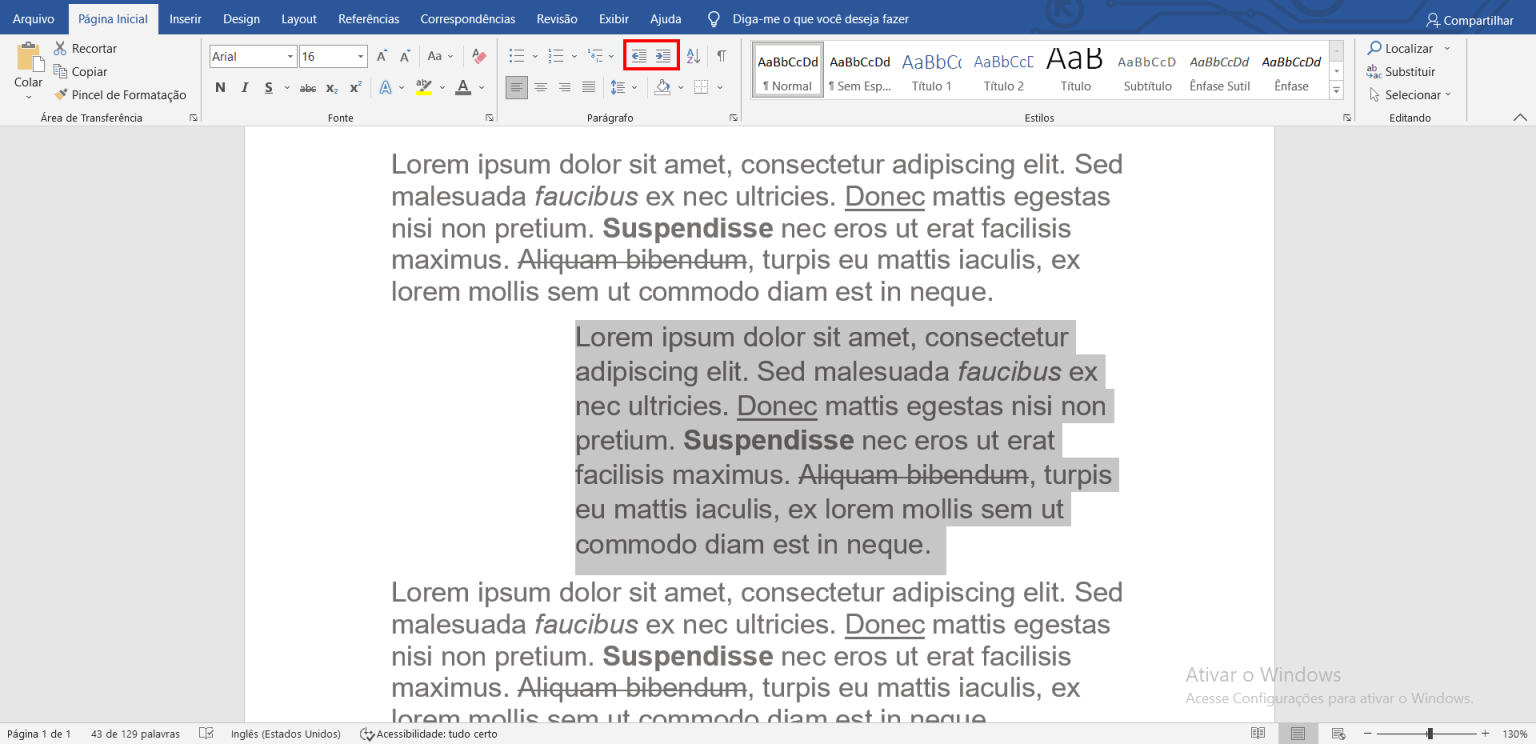Click the word count in the status bar
Viewport: 1536px width, 744px height.
134,733
